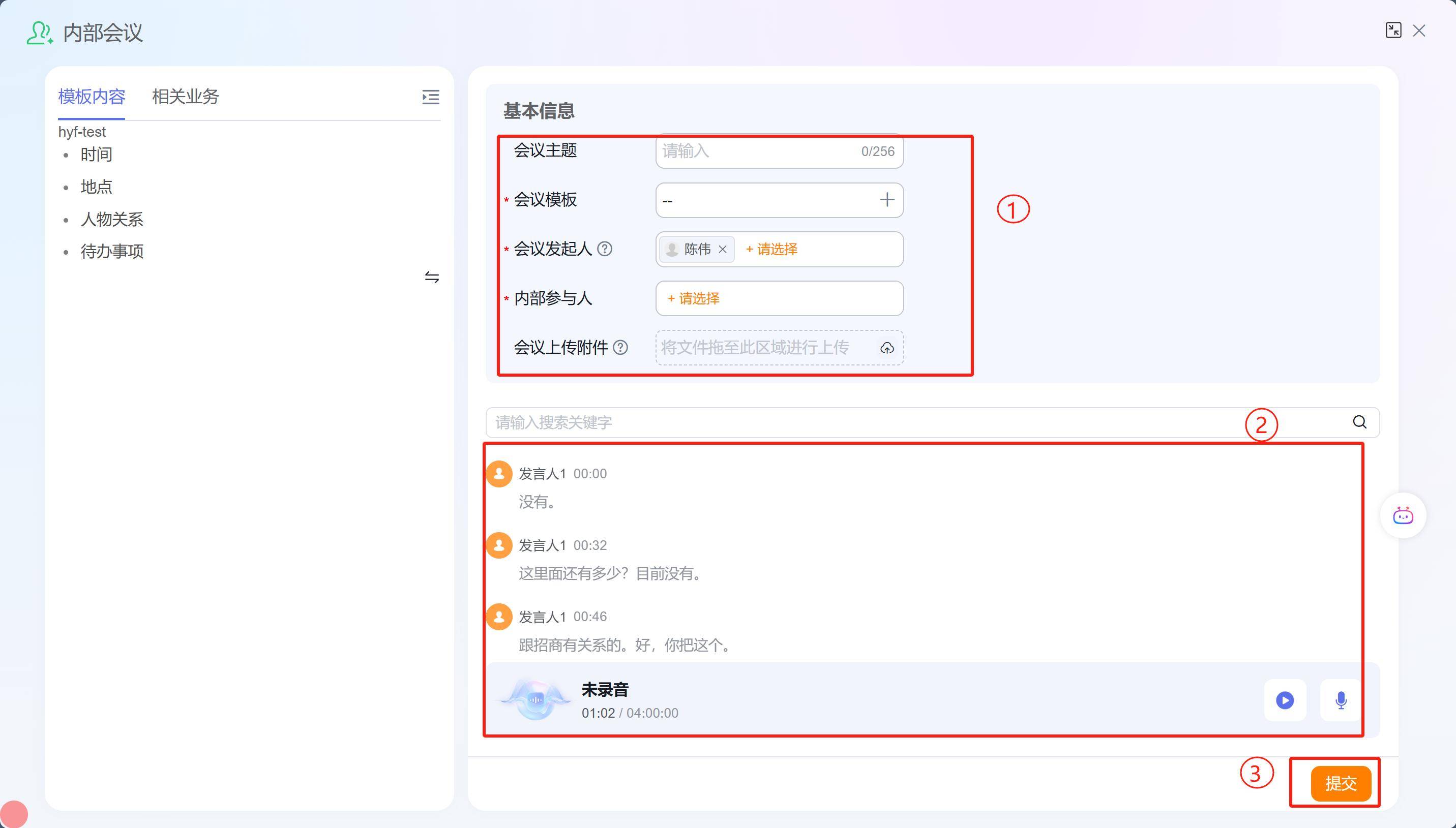Click help icon next to 会议发起人
This screenshot has height=828, width=1456.
[x=605, y=249]
